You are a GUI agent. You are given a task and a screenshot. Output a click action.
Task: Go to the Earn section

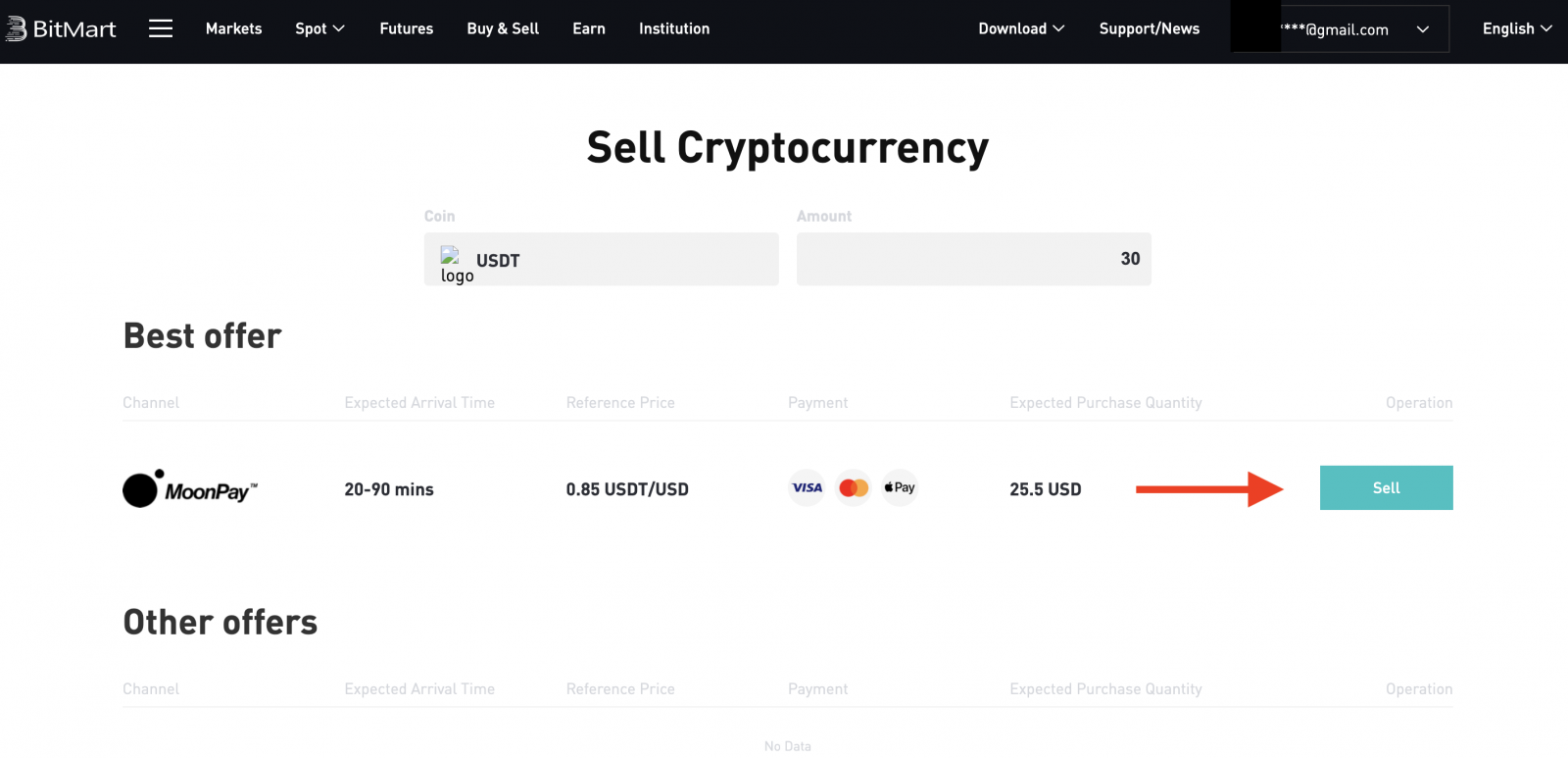588,28
